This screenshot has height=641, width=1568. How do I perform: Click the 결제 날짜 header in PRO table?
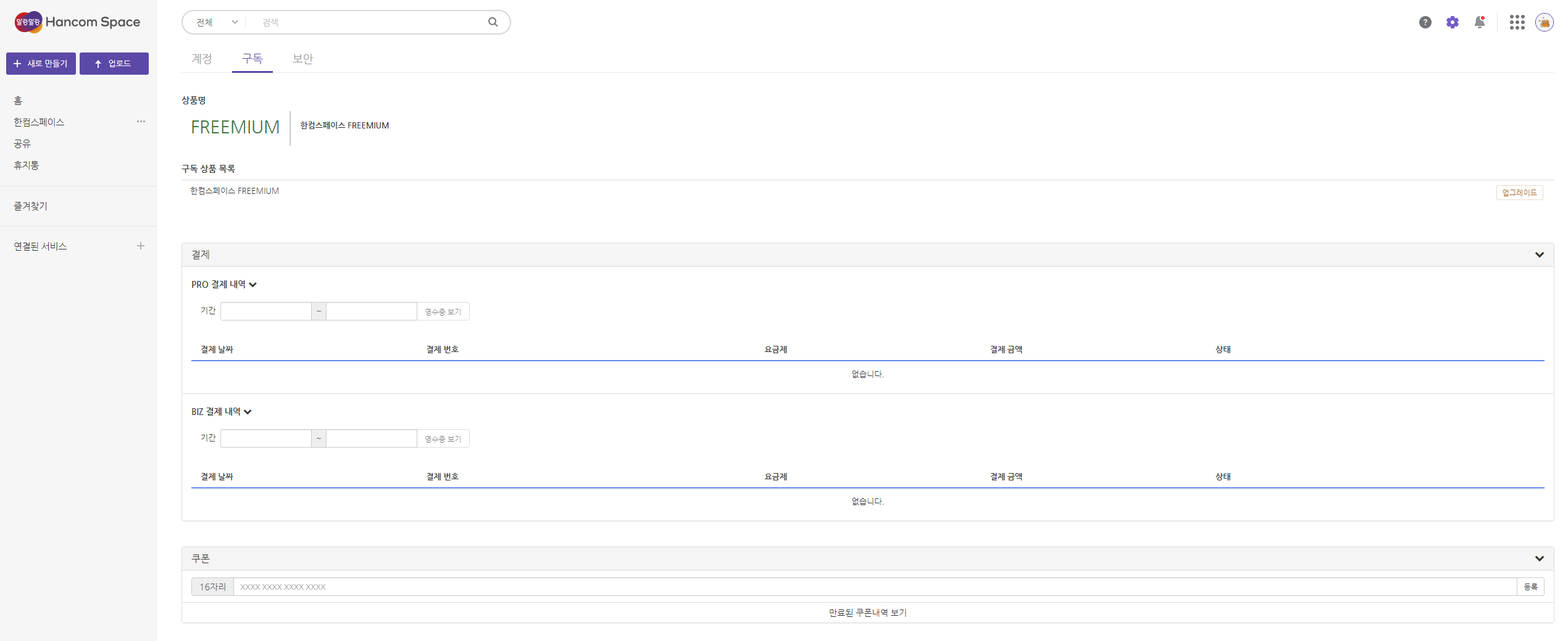coord(217,350)
